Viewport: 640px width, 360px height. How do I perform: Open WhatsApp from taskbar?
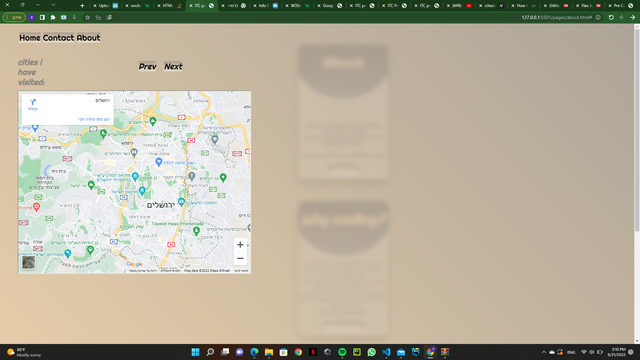click(371, 352)
